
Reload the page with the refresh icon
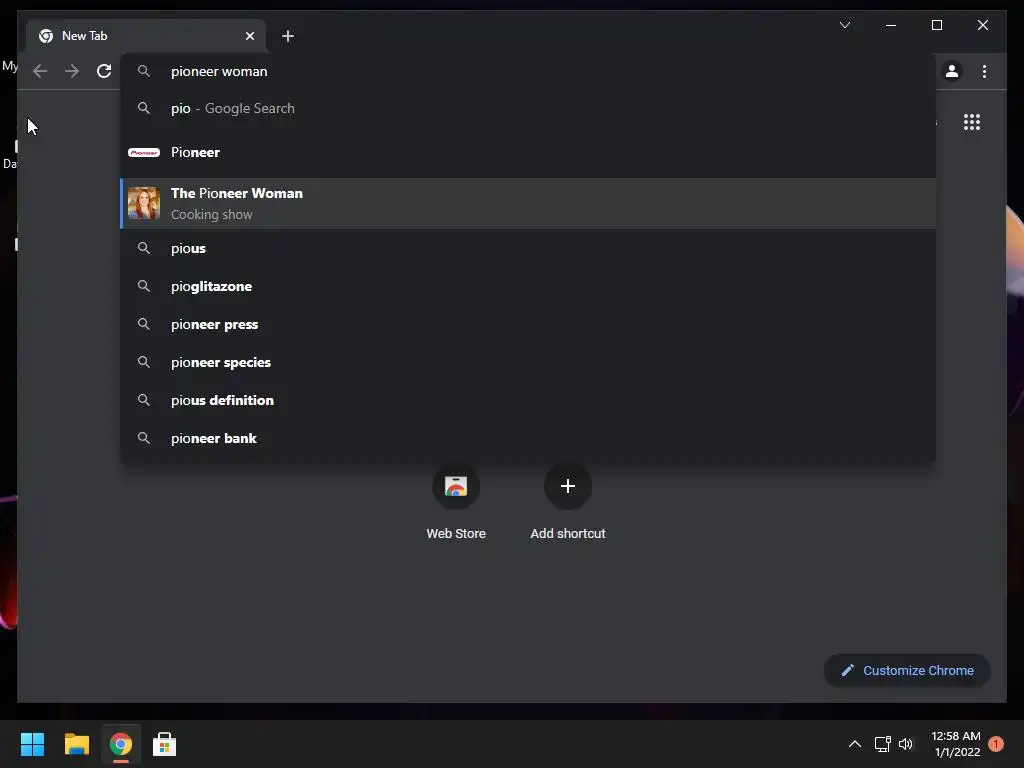104,71
